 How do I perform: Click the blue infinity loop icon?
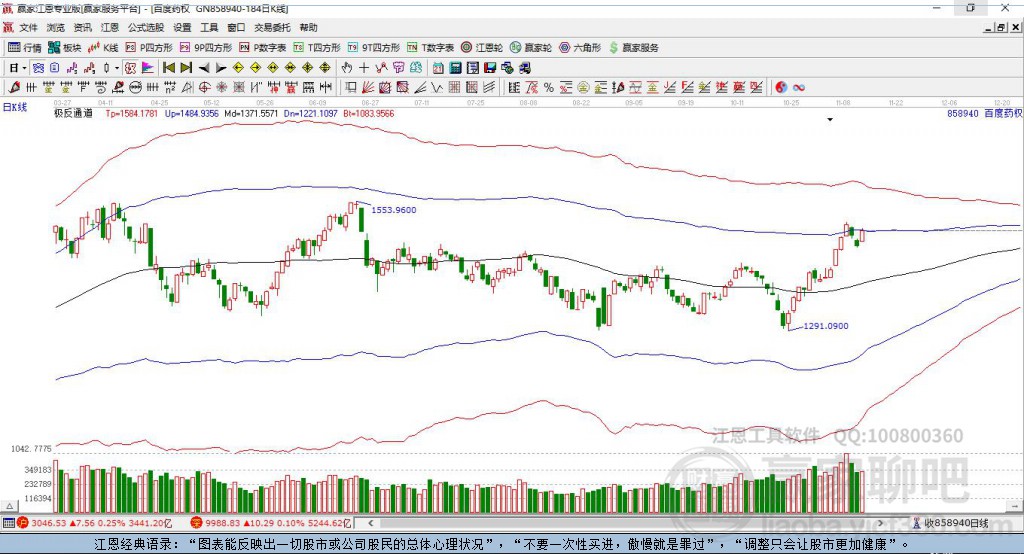[799, 87]
